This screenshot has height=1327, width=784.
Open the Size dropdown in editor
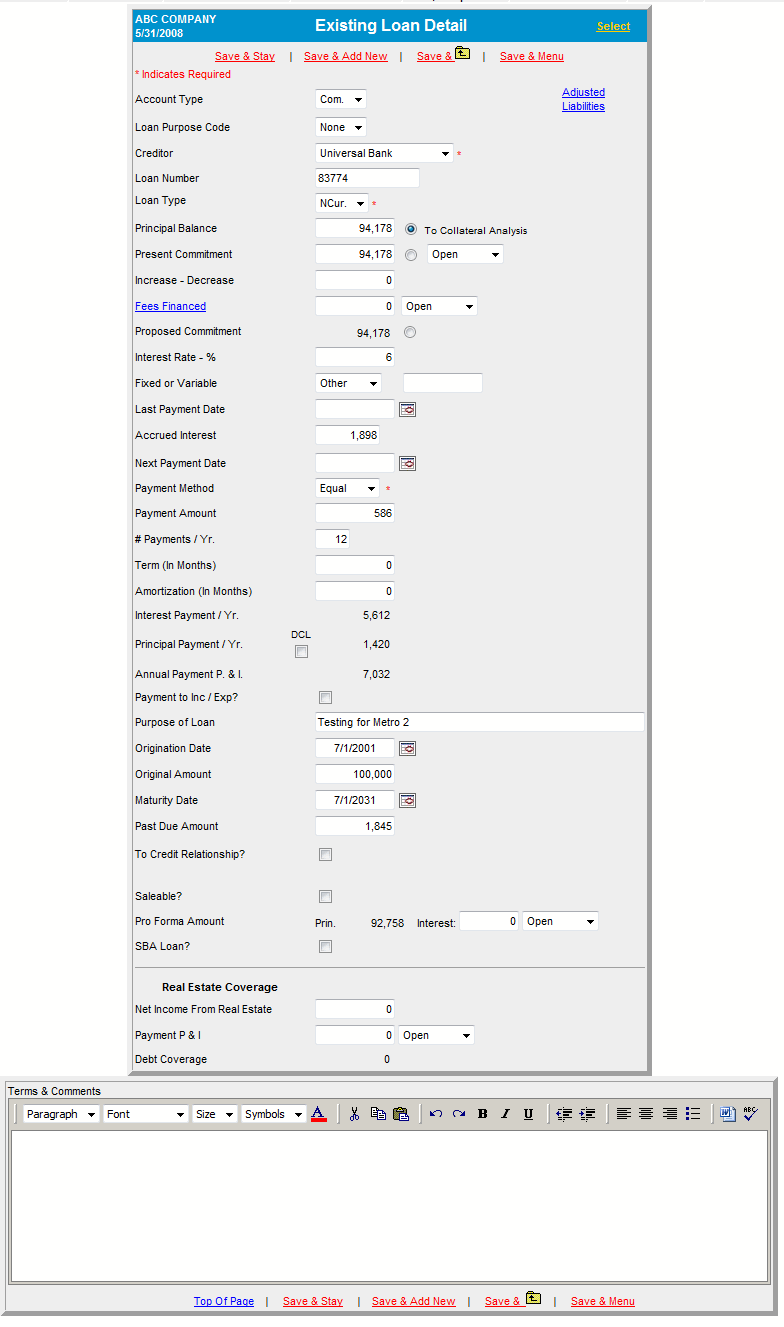tap(215, 1114)
